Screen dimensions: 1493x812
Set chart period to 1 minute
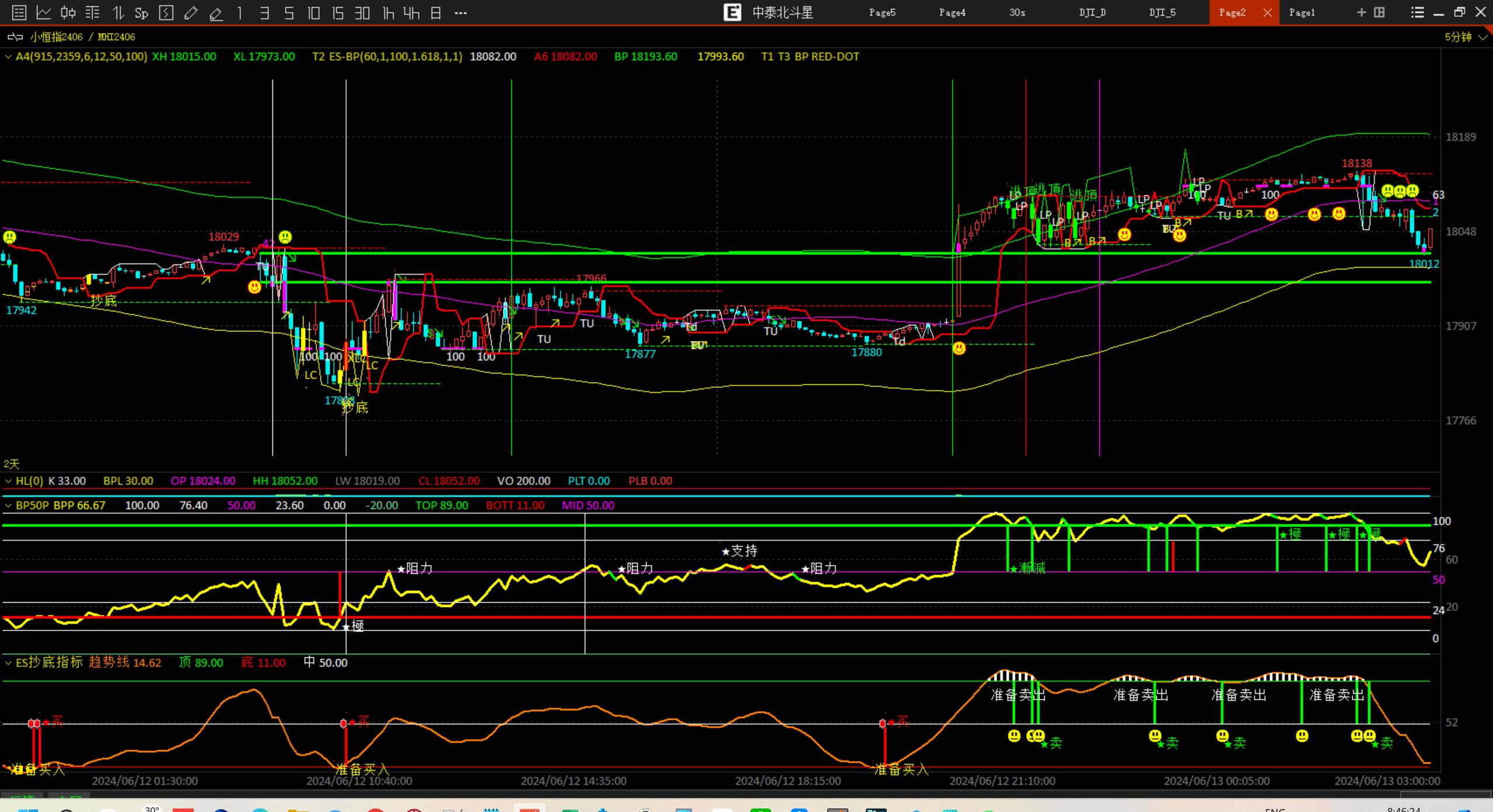coord(240,12)
